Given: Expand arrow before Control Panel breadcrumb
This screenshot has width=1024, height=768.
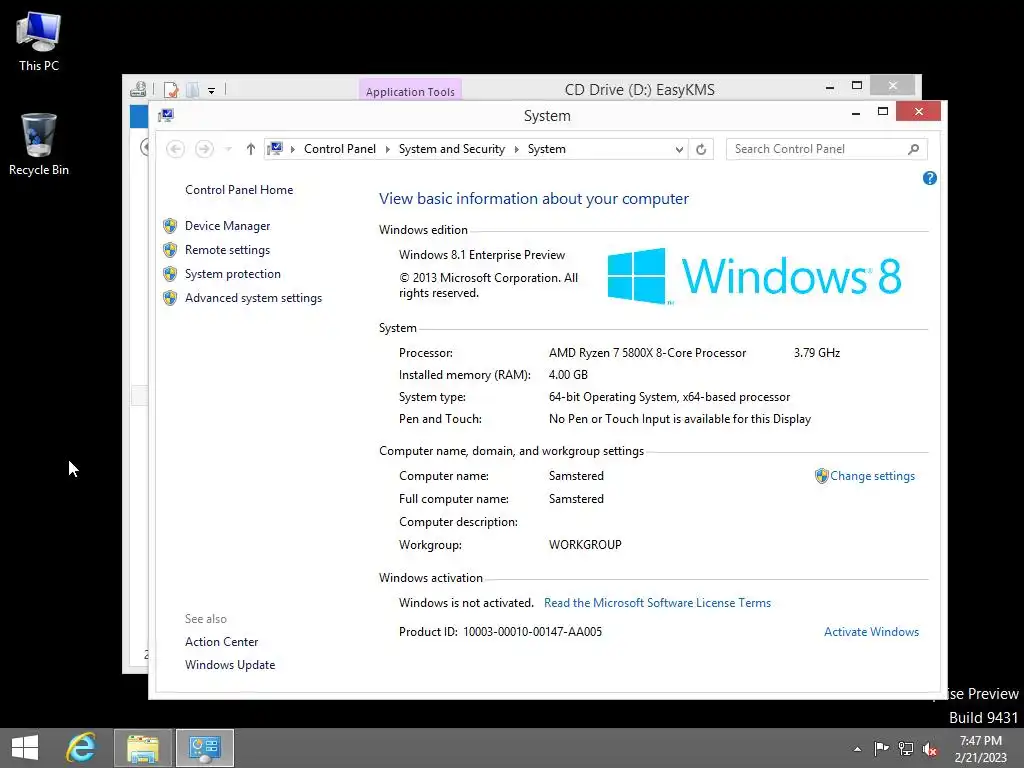Looking at the screenshot, I should (293, 150).
